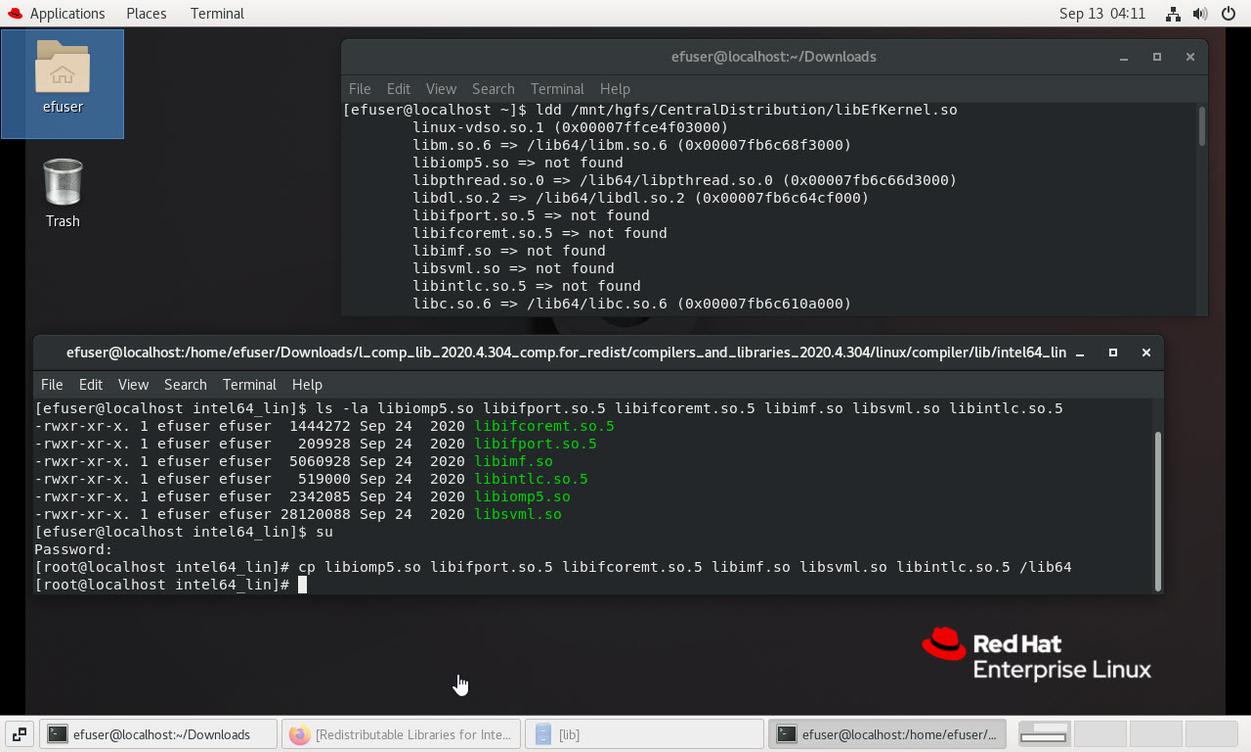Screen dimensions: 1251x752
Task: Click the clock showing Sep 13 04:11
Action: (x=1102, y=13)
